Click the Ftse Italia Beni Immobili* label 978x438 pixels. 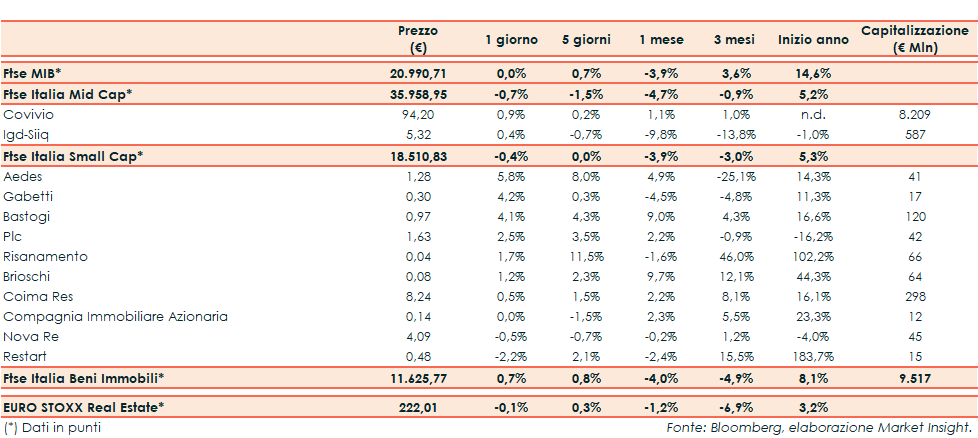point(84,378)
